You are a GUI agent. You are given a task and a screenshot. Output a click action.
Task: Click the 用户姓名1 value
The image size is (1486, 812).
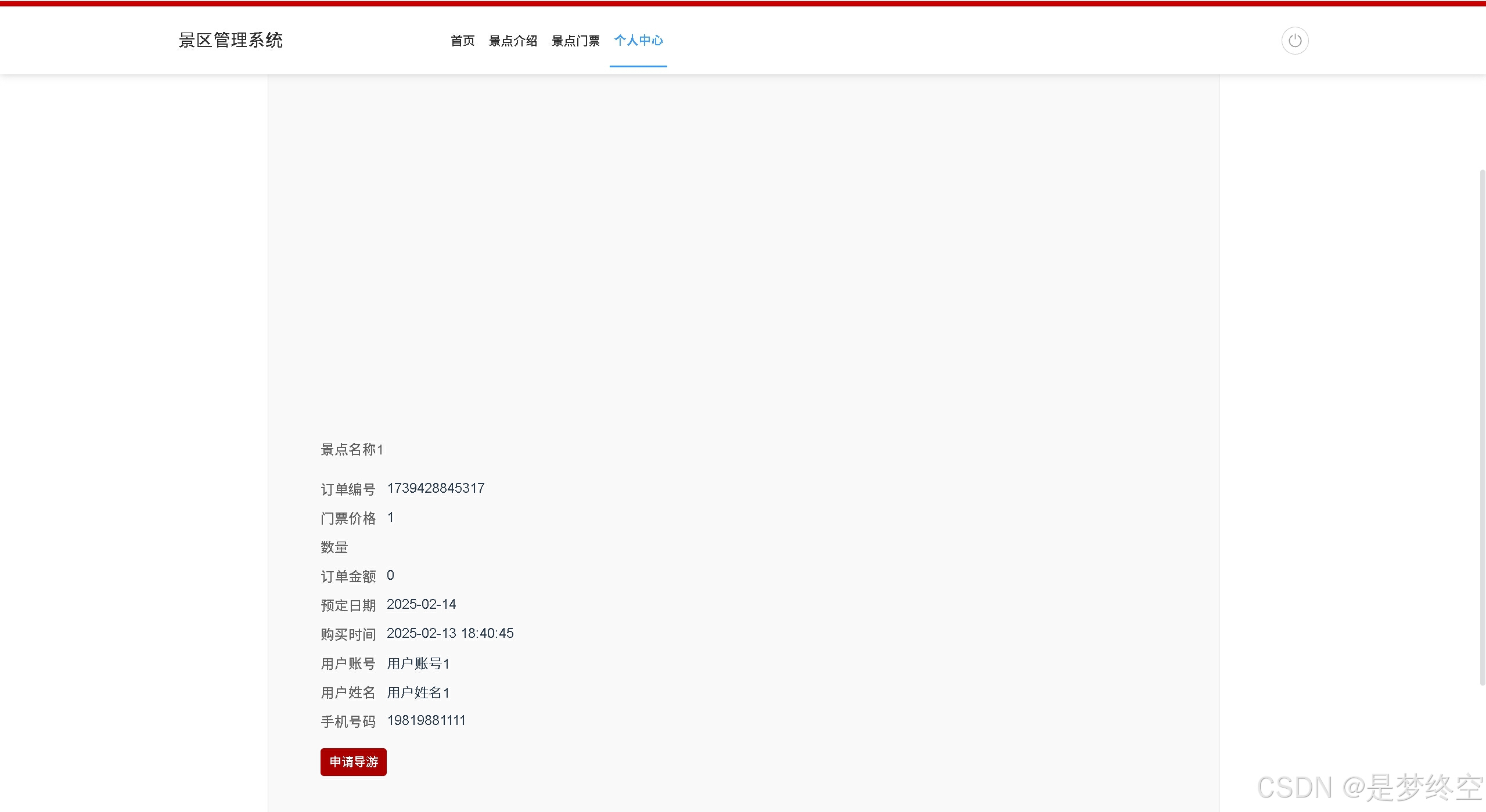click(x=418, y=692)
